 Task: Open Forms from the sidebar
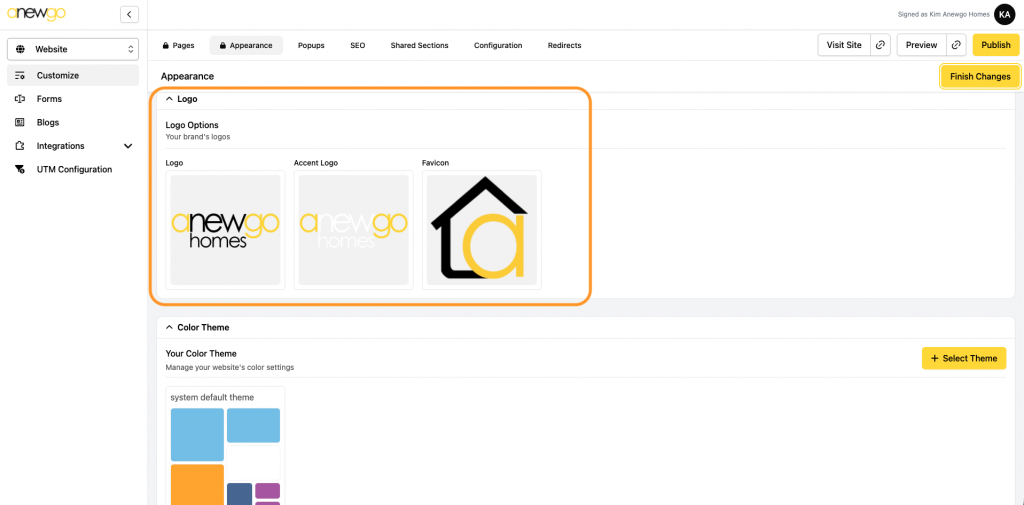(49, 99)
